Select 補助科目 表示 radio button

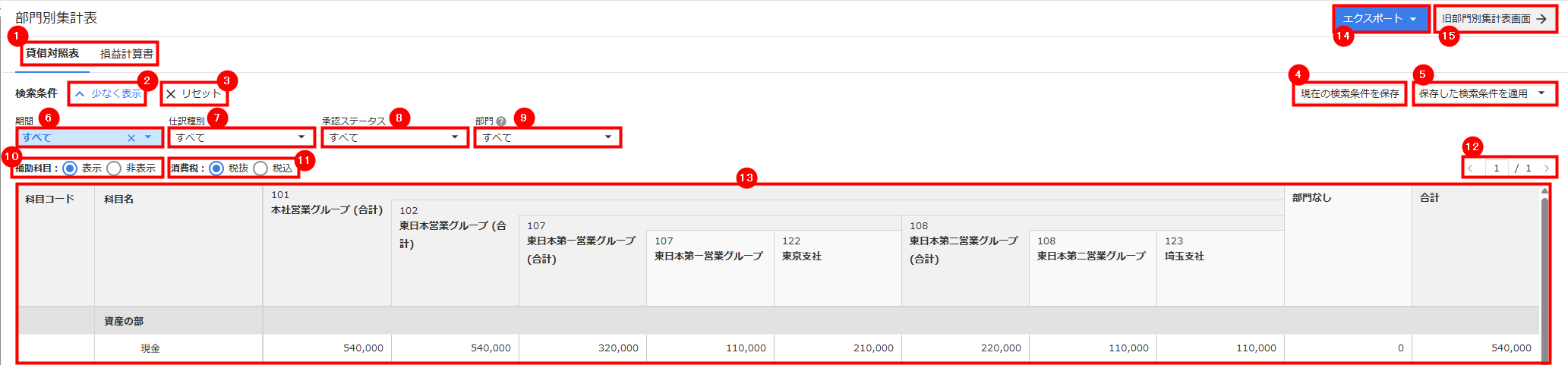(x=71, y=168)
